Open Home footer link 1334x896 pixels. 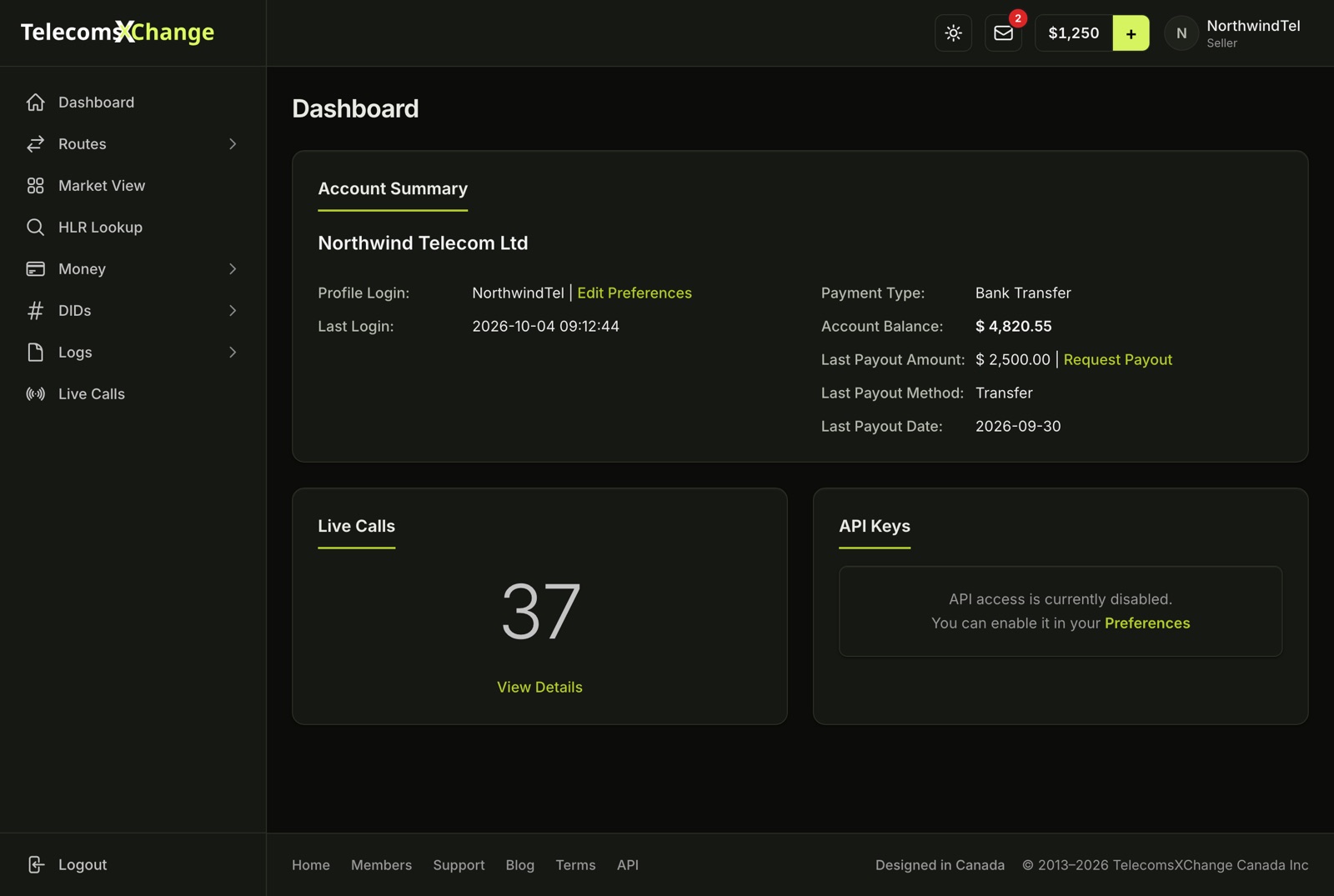[x=311, y=865]
